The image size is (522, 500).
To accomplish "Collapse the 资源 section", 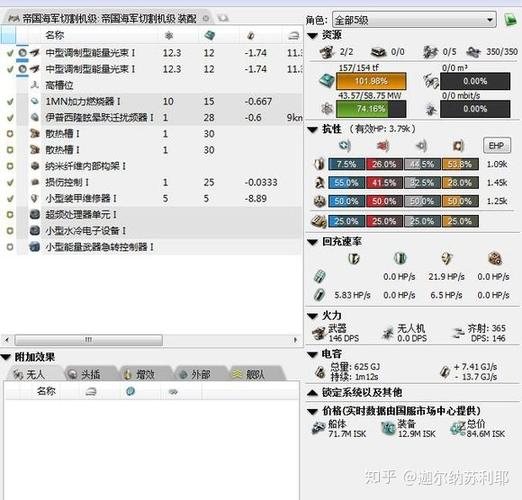I will (x=313, y=35).
